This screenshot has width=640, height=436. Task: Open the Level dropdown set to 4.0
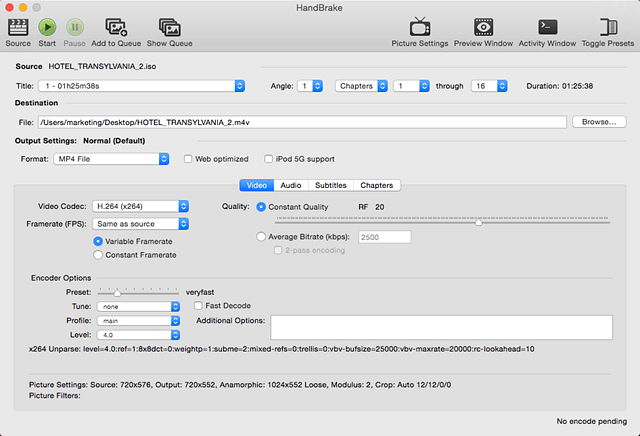[138, 335]
